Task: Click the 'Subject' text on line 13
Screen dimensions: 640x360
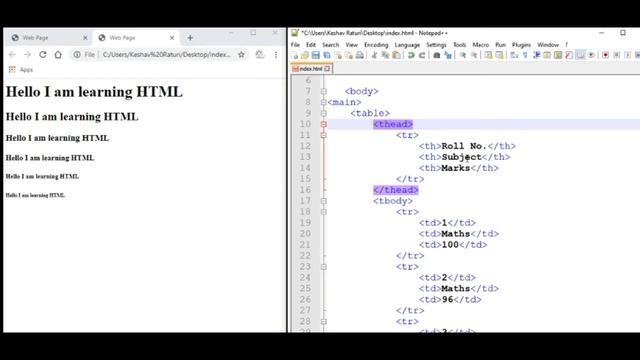Action: point(461,157)
